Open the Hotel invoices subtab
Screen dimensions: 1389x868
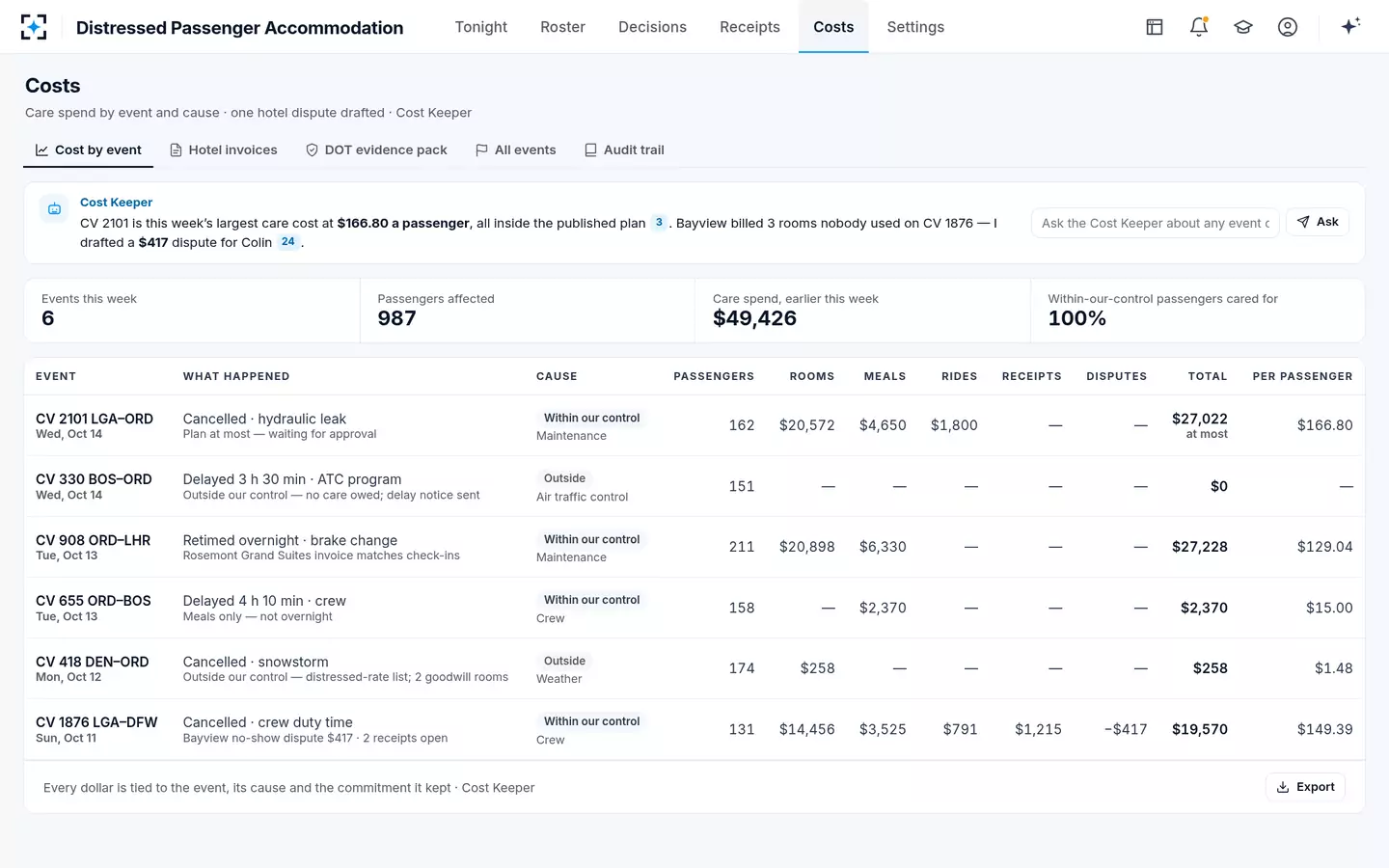(x=224, y=149)
